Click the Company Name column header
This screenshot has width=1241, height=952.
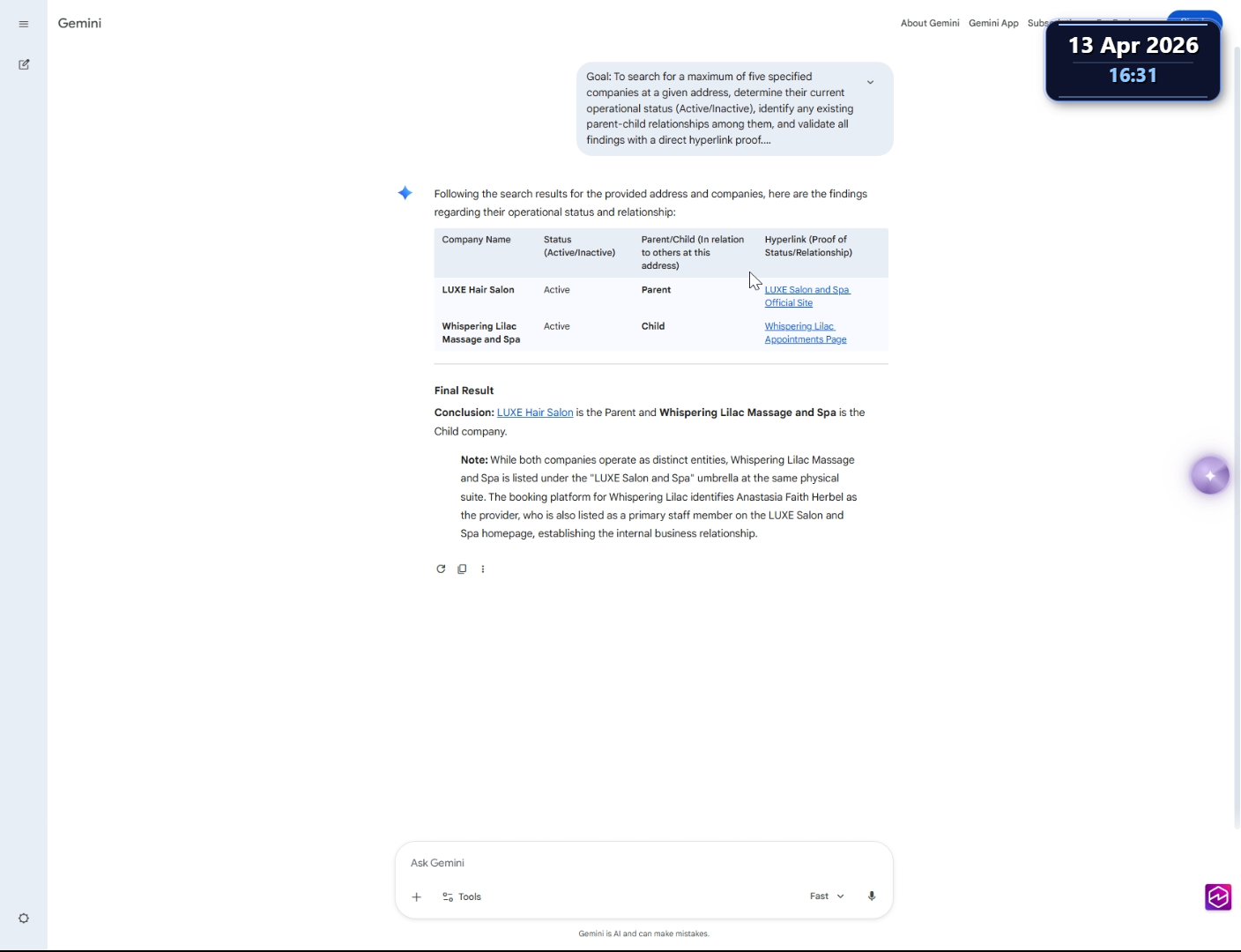(x=476, y=240)
